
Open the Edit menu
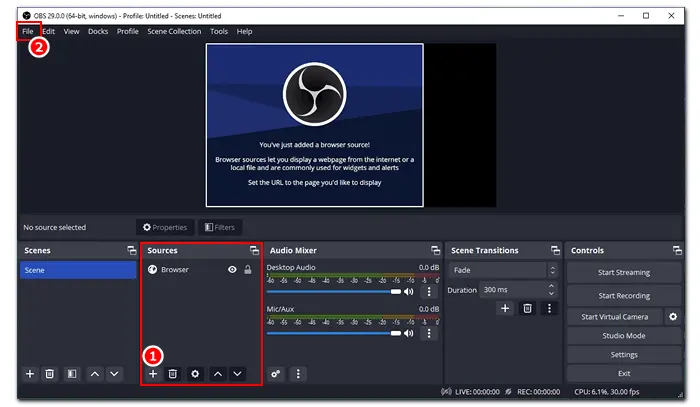[49, 31]
